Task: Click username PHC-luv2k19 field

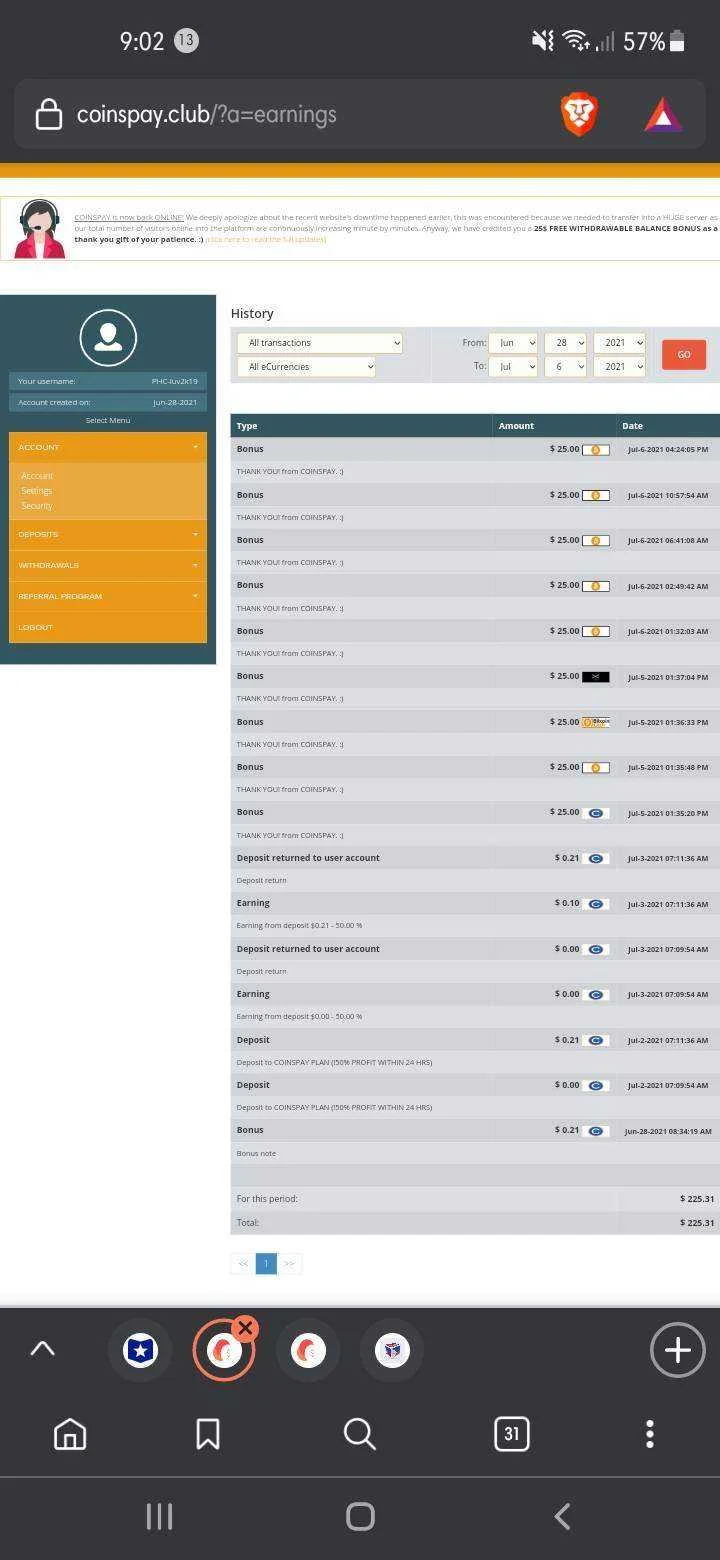Action: [x=108, y=381]
